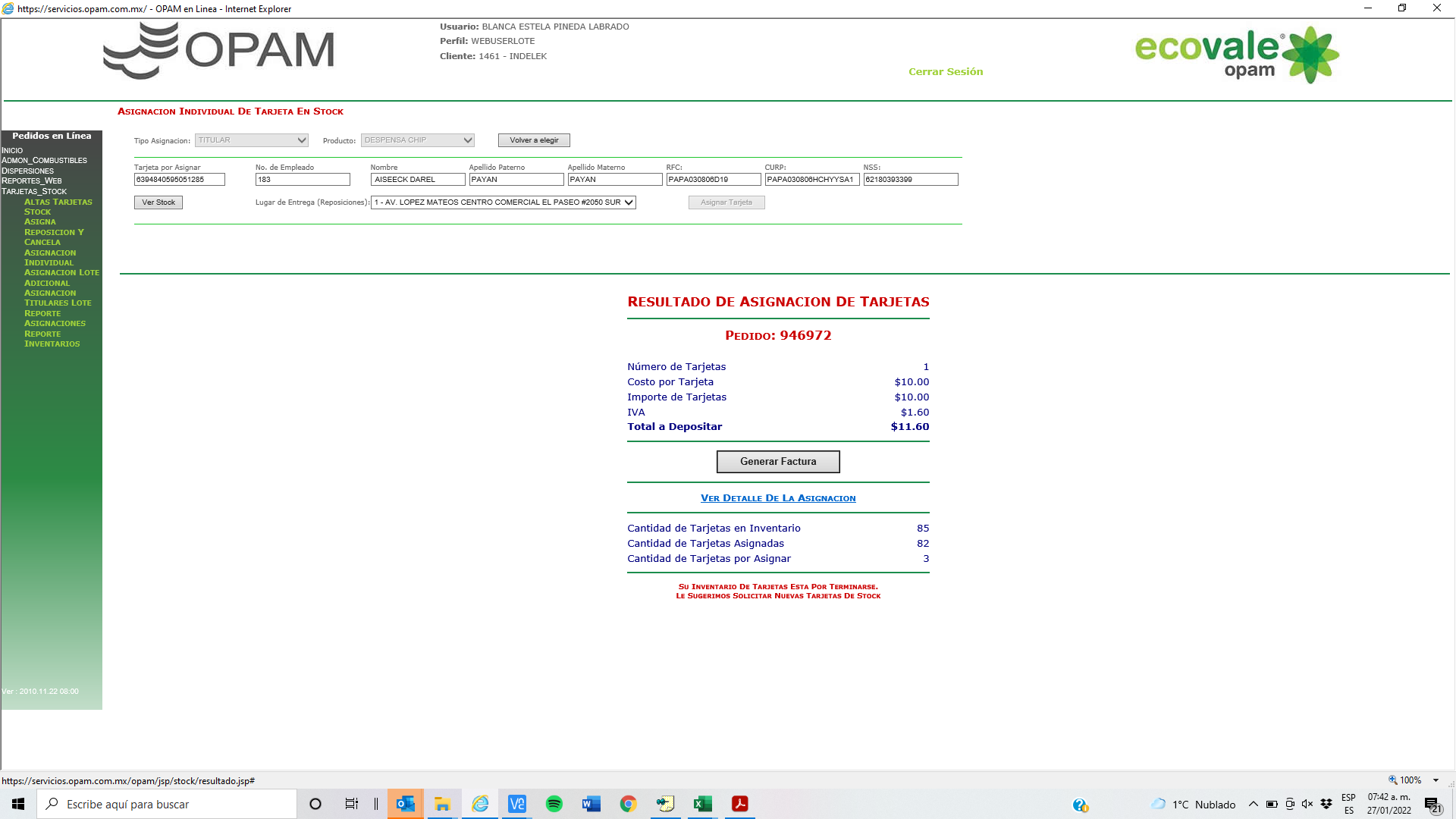Open Tipo Asignacion TITULAR dropdown
1456x819 pixels.
tap(252, 140)
